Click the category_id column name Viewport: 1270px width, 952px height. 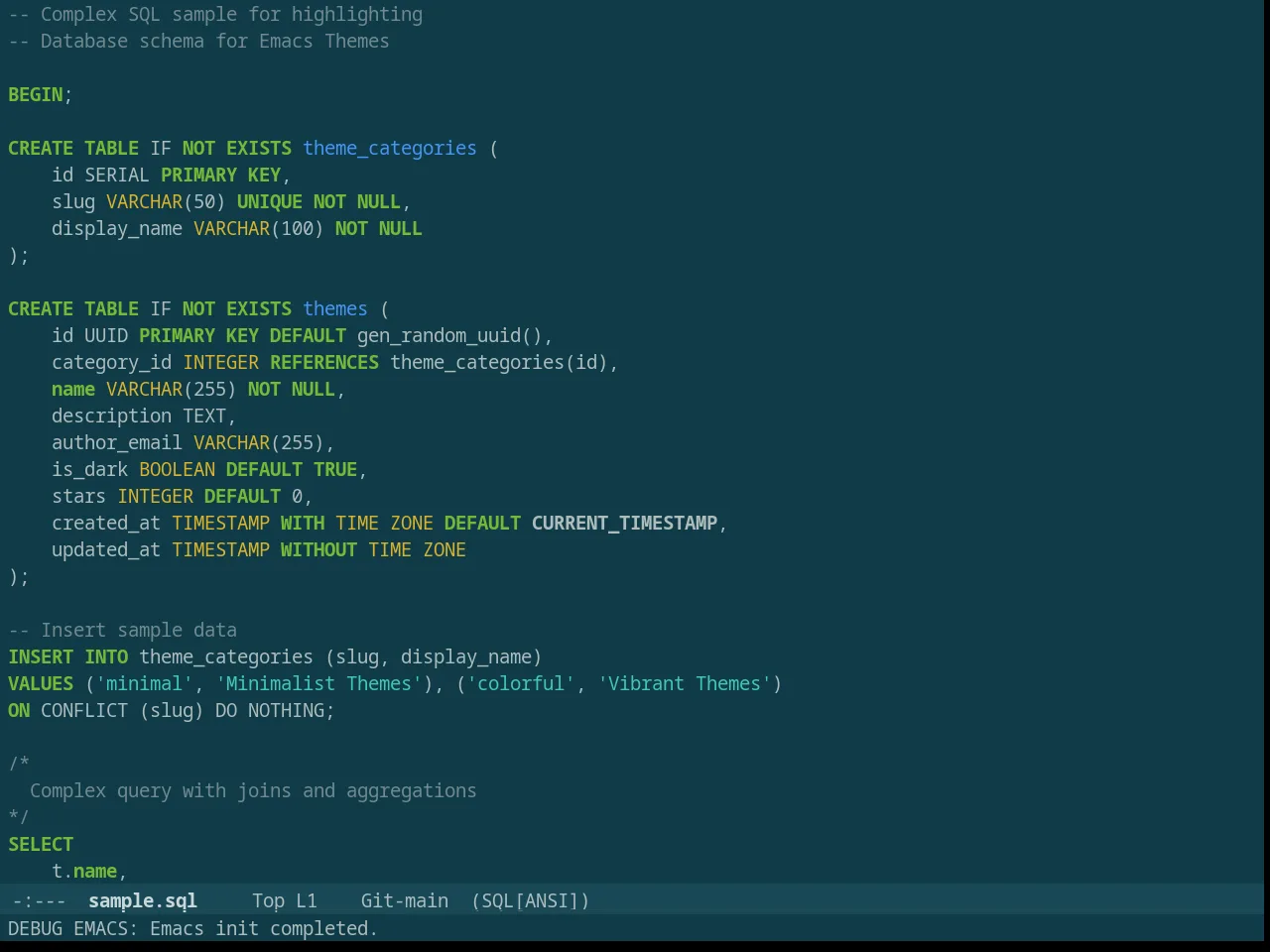click(111, 362)
